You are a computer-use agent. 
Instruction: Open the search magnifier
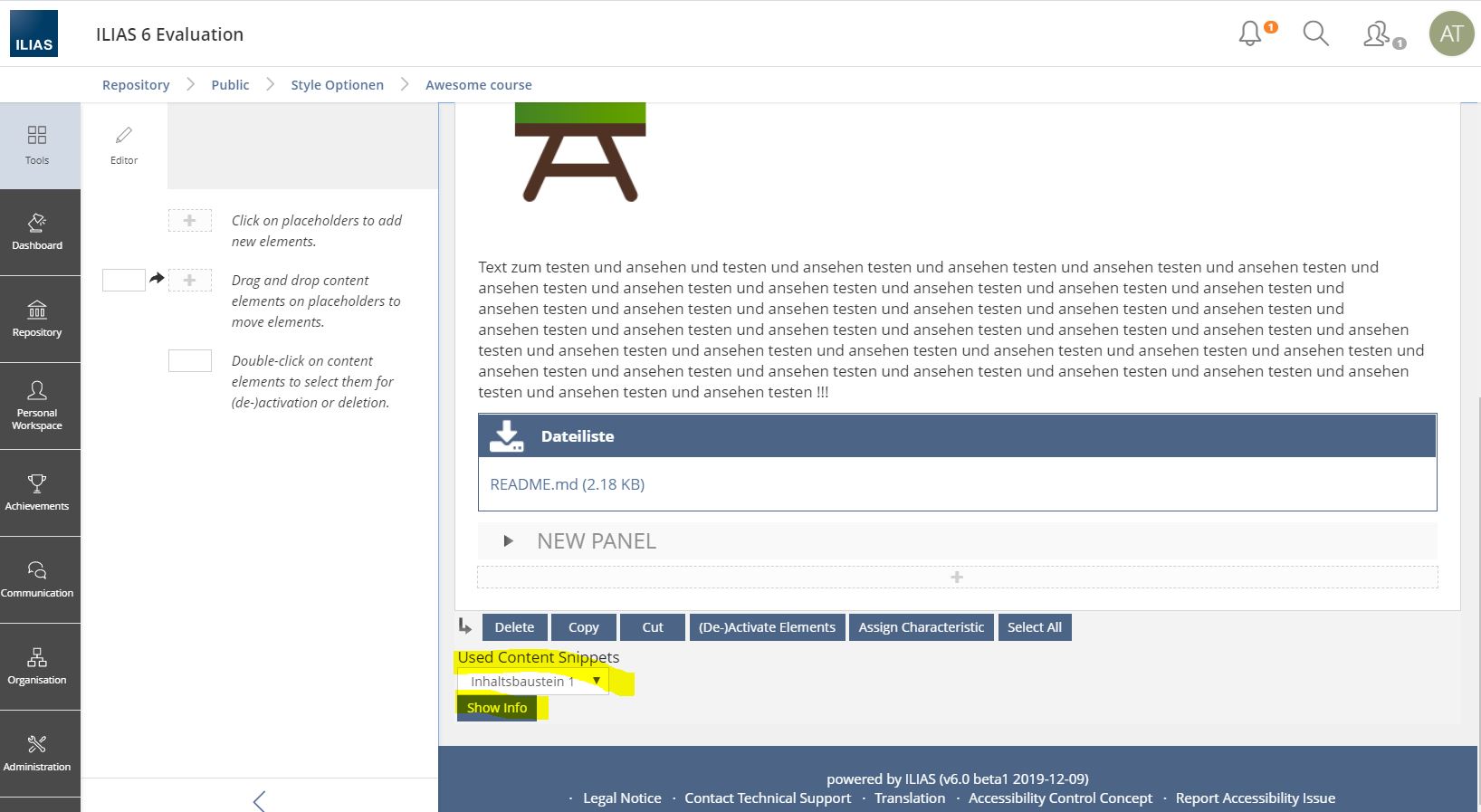coord(1315,33)
